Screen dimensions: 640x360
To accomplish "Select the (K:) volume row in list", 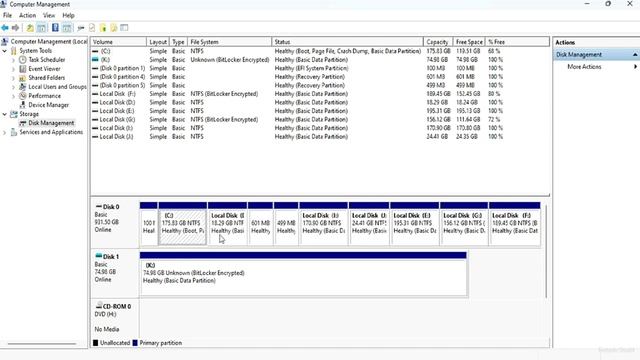I will coord(320,60).
